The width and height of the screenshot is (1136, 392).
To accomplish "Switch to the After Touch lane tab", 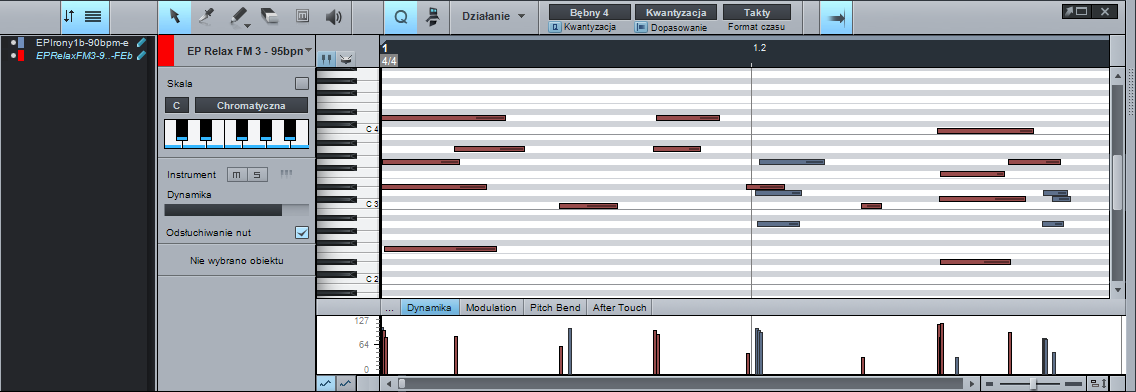I will click(619, 307).
